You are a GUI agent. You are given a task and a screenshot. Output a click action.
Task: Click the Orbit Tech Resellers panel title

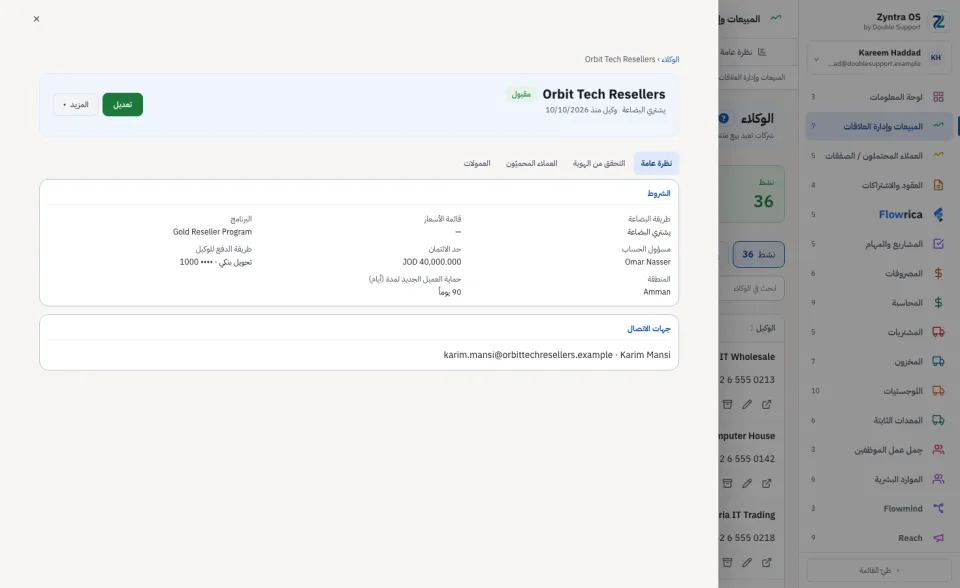604,94
